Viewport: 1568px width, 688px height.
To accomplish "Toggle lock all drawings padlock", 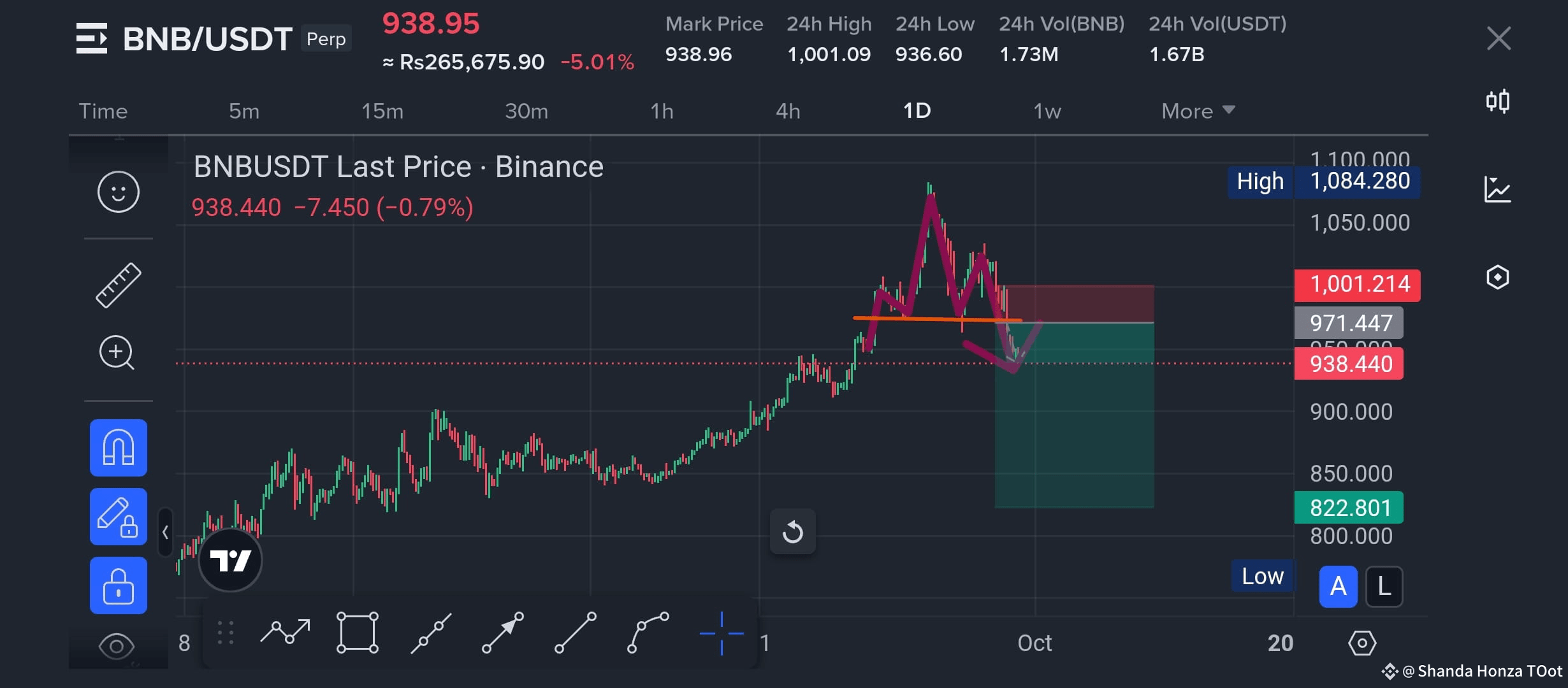I will [119, 585].
